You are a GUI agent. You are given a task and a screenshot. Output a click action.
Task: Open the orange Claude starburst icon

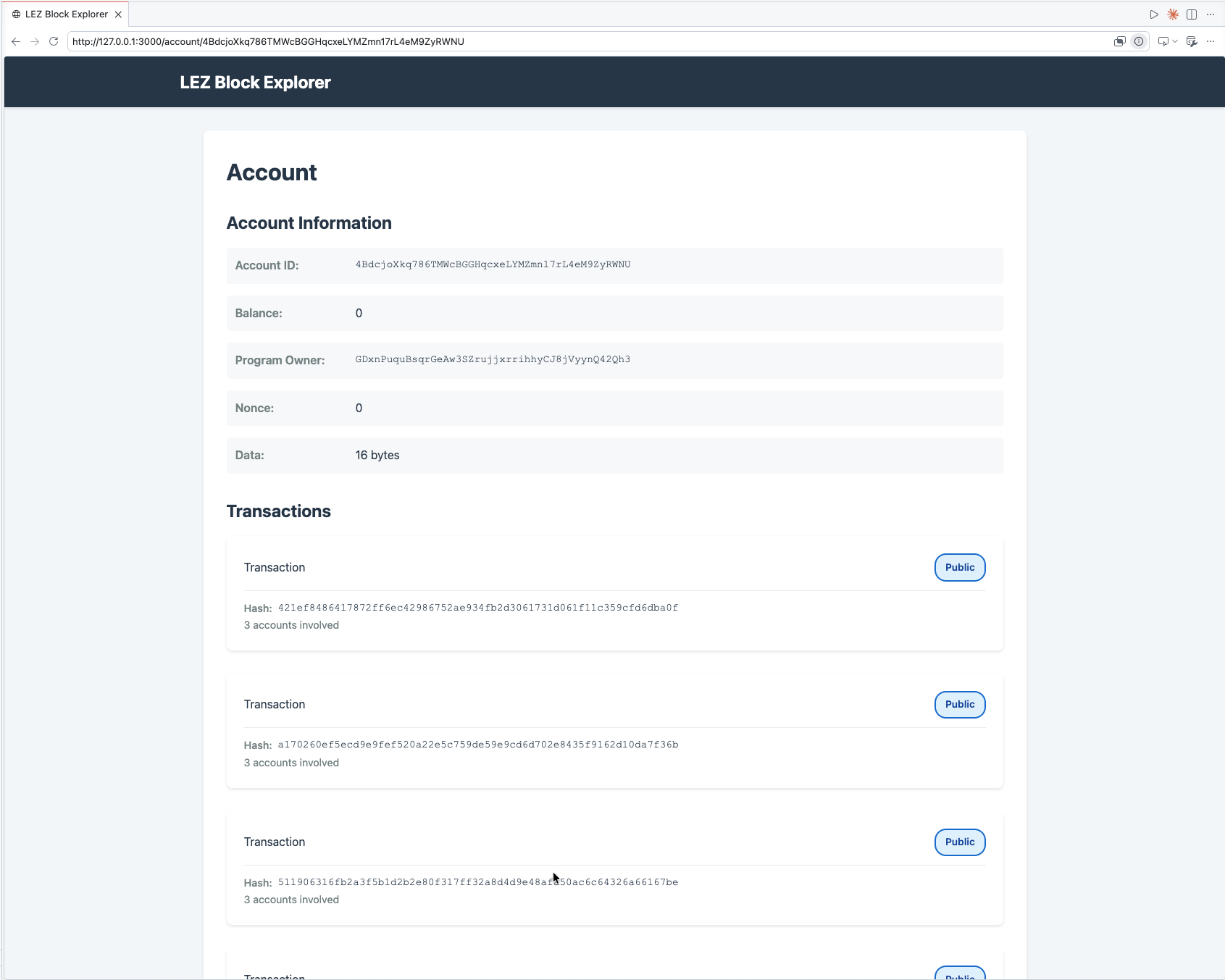tap(1173, 14)
